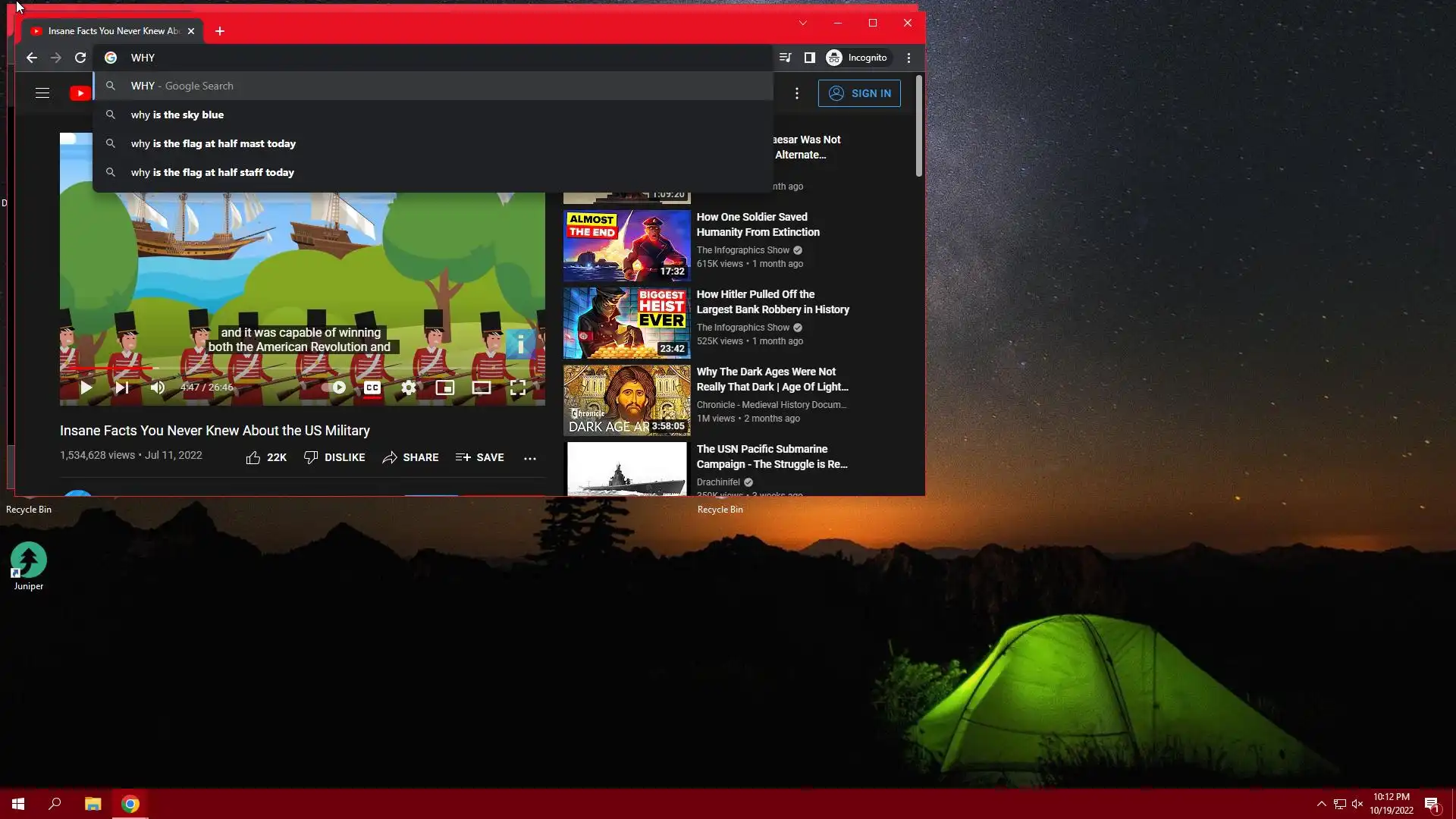The image size is (1456, 819).
Task: Like the video with thumbs up
Action: click(253, 457)
